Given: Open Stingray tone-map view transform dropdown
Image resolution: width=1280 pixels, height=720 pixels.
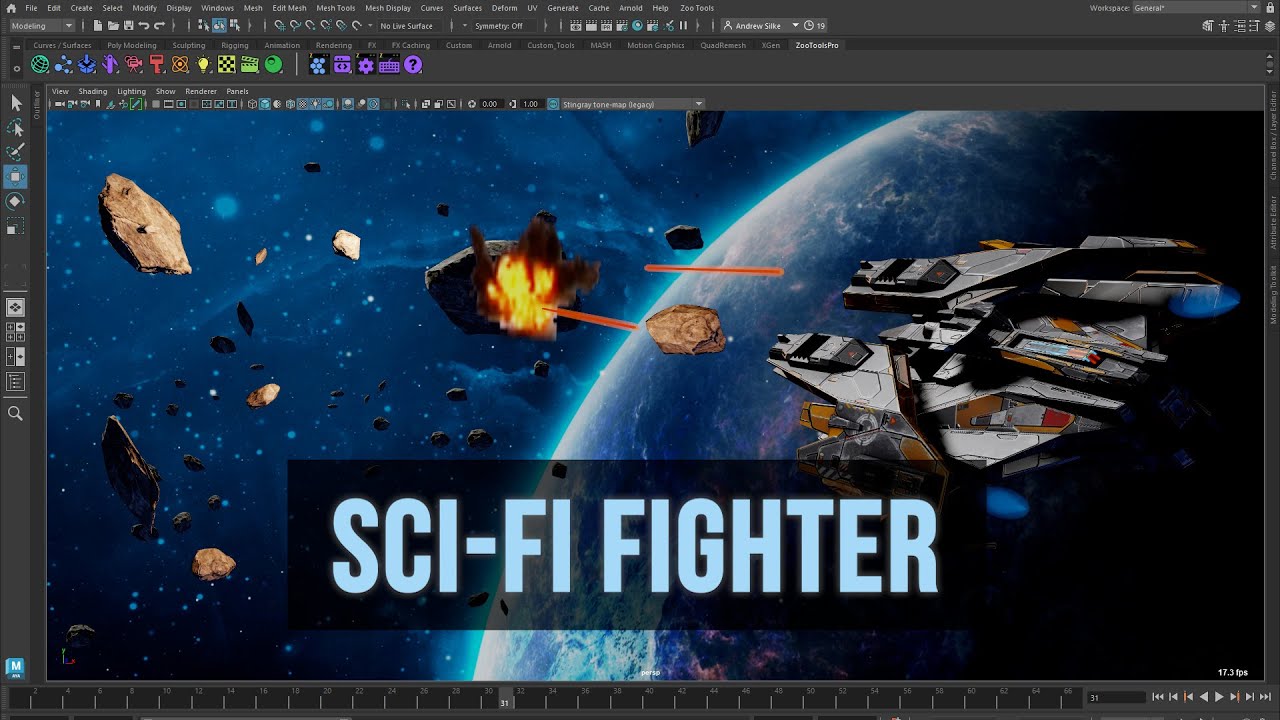Looking at the screenshot, I should tap(632, 104).
